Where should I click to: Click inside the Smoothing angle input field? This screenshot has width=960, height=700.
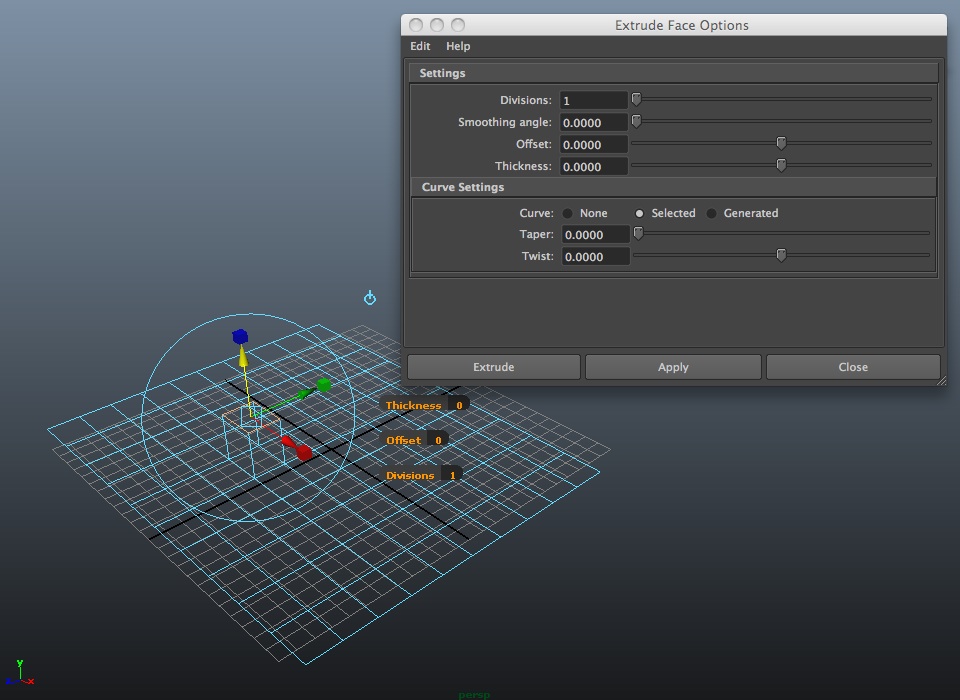click(x=594, y=122)
